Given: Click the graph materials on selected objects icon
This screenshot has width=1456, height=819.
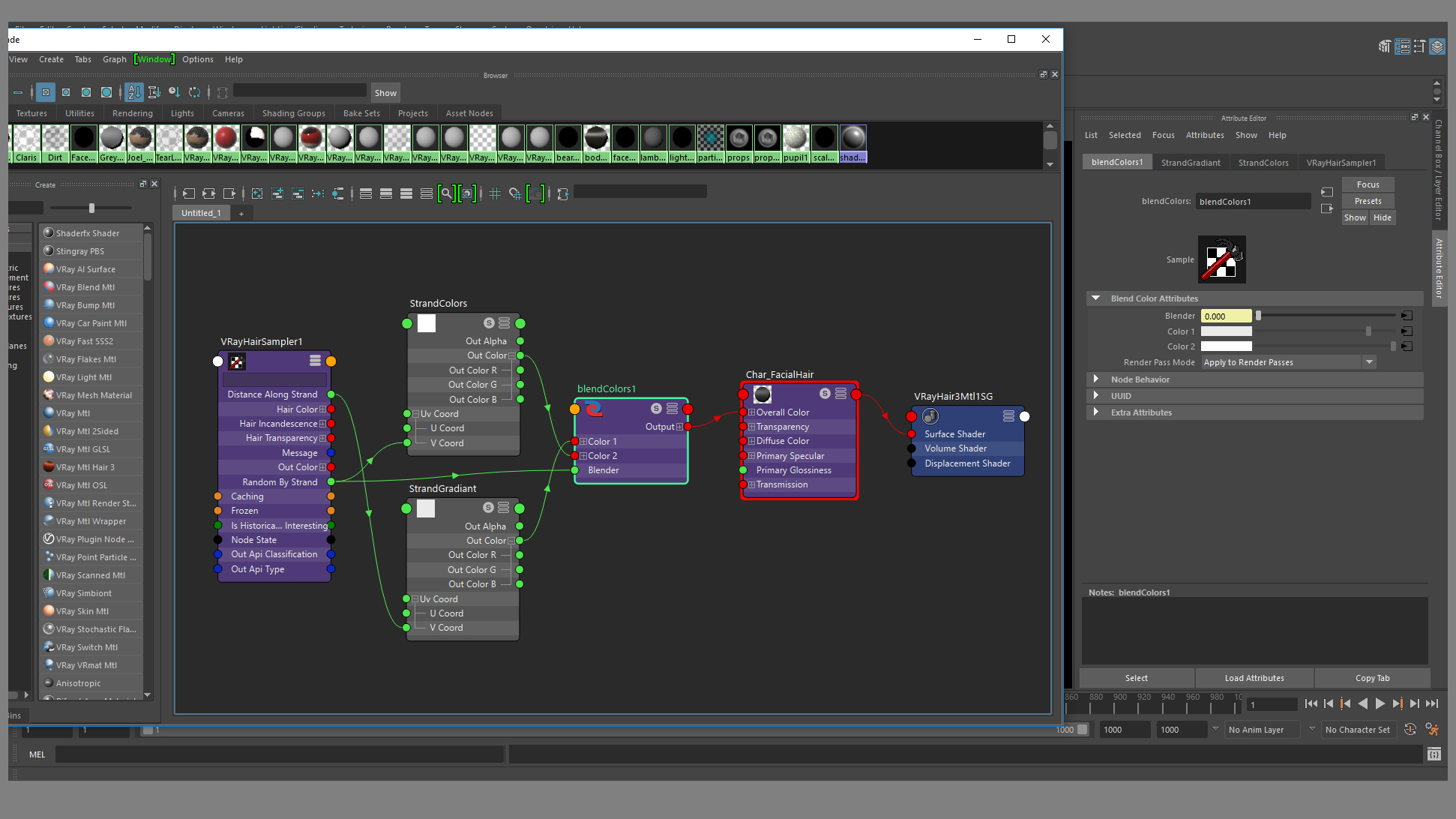Looking at the screenshot, I should coord(338,193).
